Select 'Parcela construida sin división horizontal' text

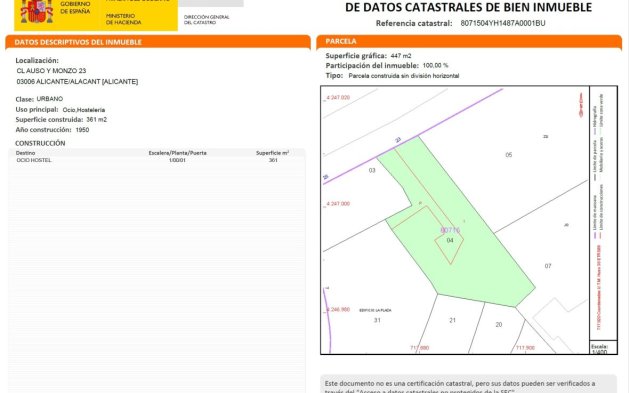tap(404, 76)
